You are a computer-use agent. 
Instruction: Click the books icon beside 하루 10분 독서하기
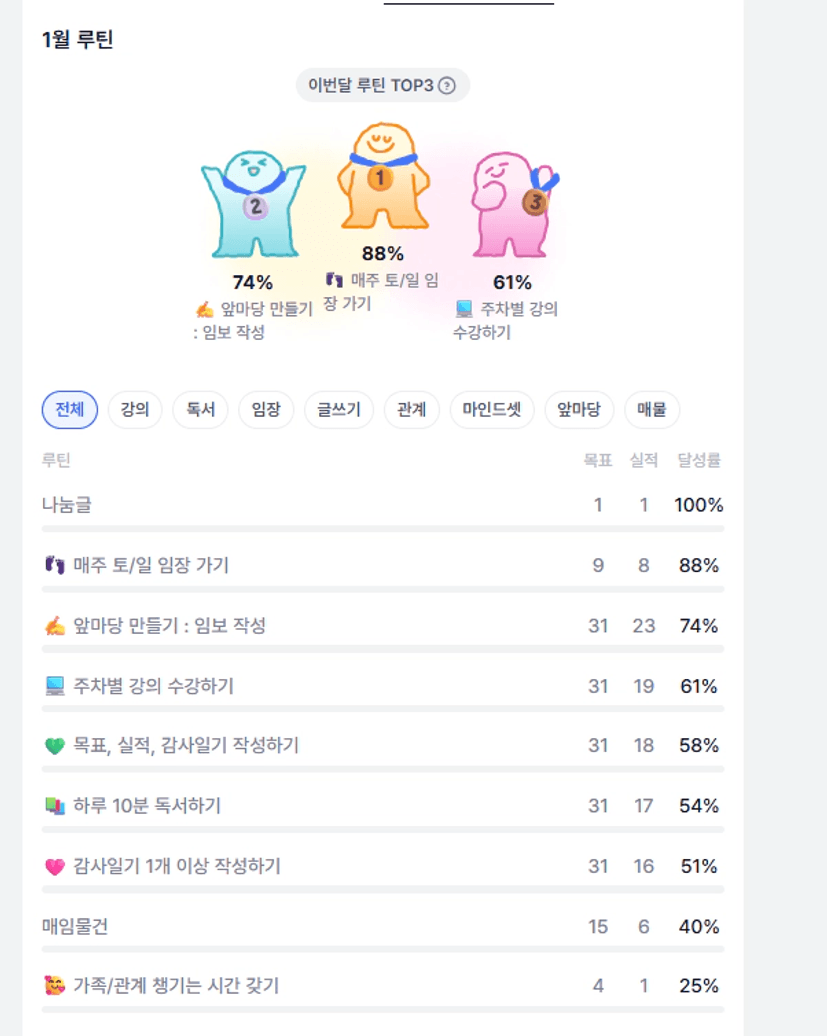point(54,806)
